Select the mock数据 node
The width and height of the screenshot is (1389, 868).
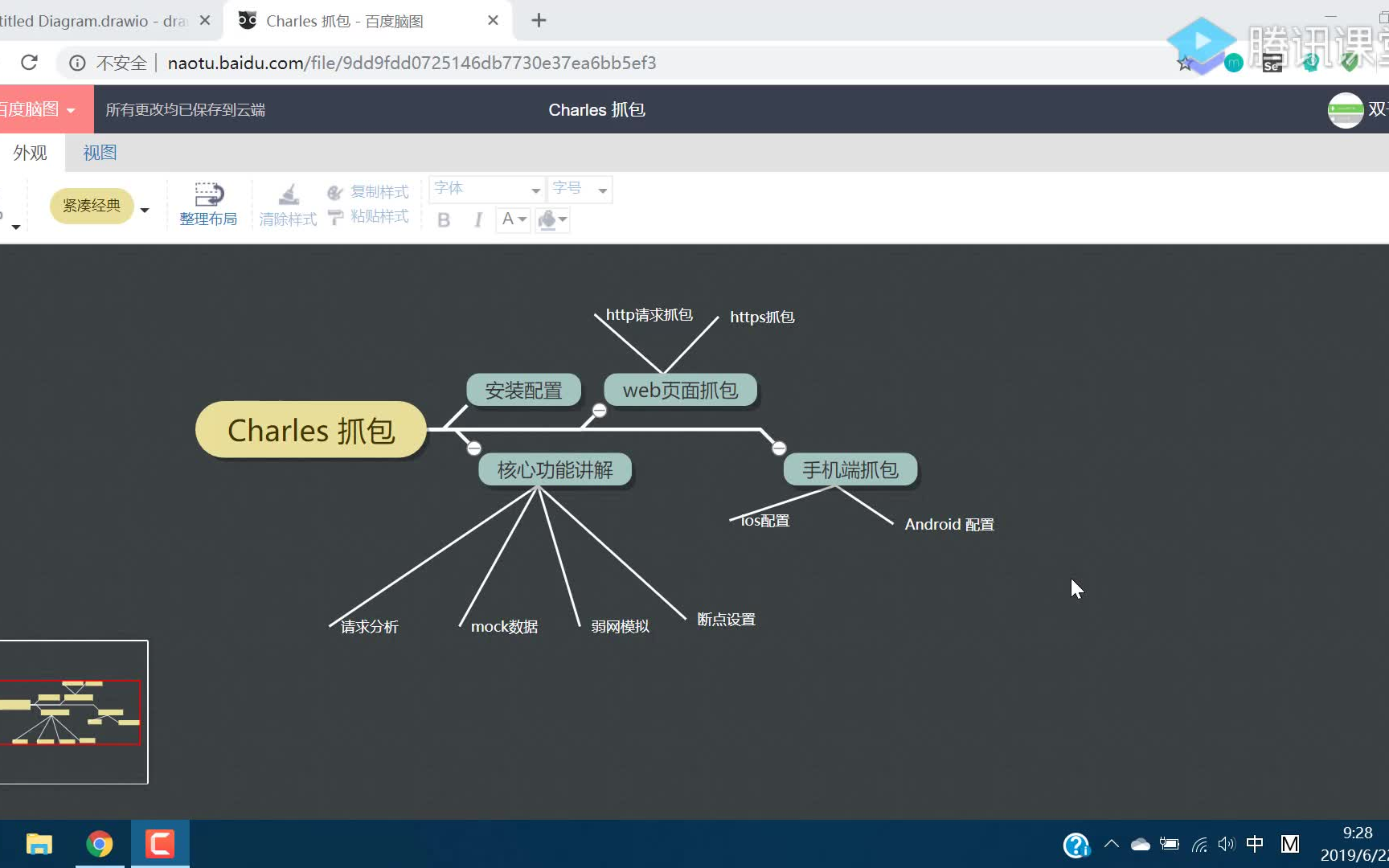click(x=504, y=627)
